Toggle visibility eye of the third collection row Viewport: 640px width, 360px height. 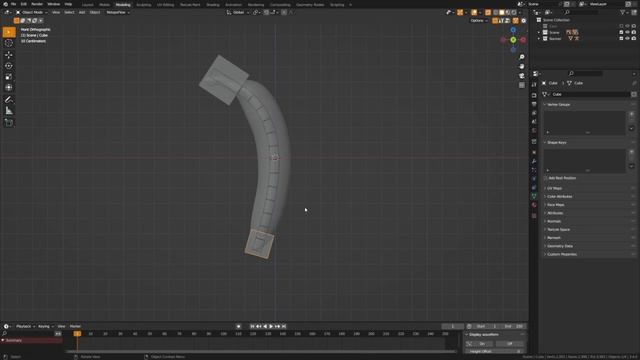pyautogui.click(x=627, y=38)
